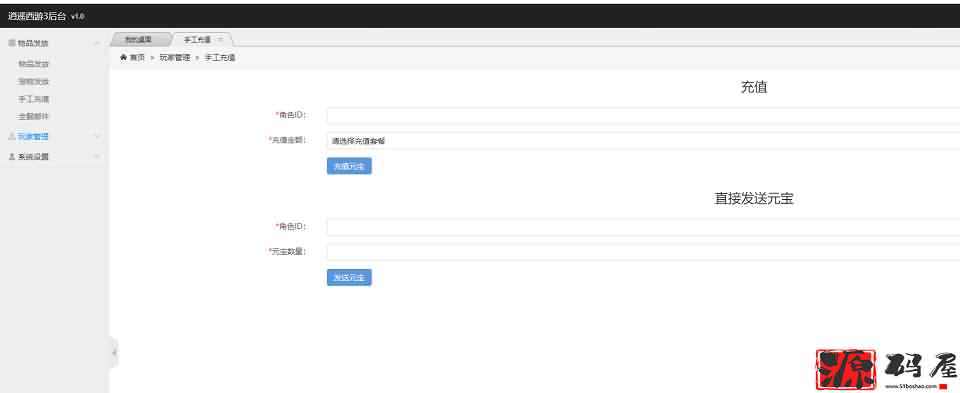Expand the 系统设置 sidebar group arrow
The height and width of the screenshot is (393, 960).
coord(97,157)
